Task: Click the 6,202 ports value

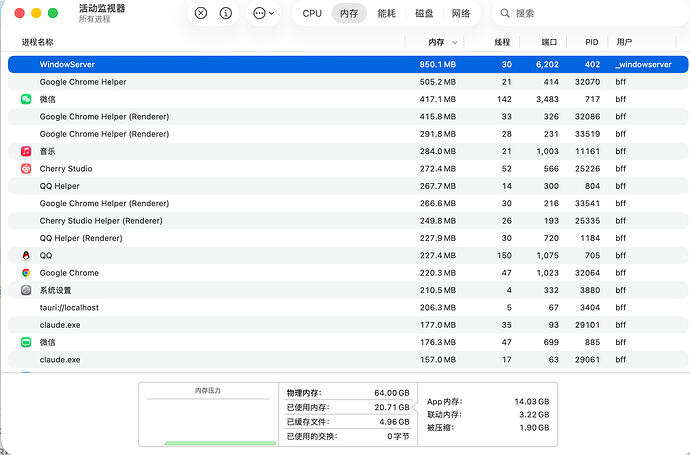Action: point(547,64)
